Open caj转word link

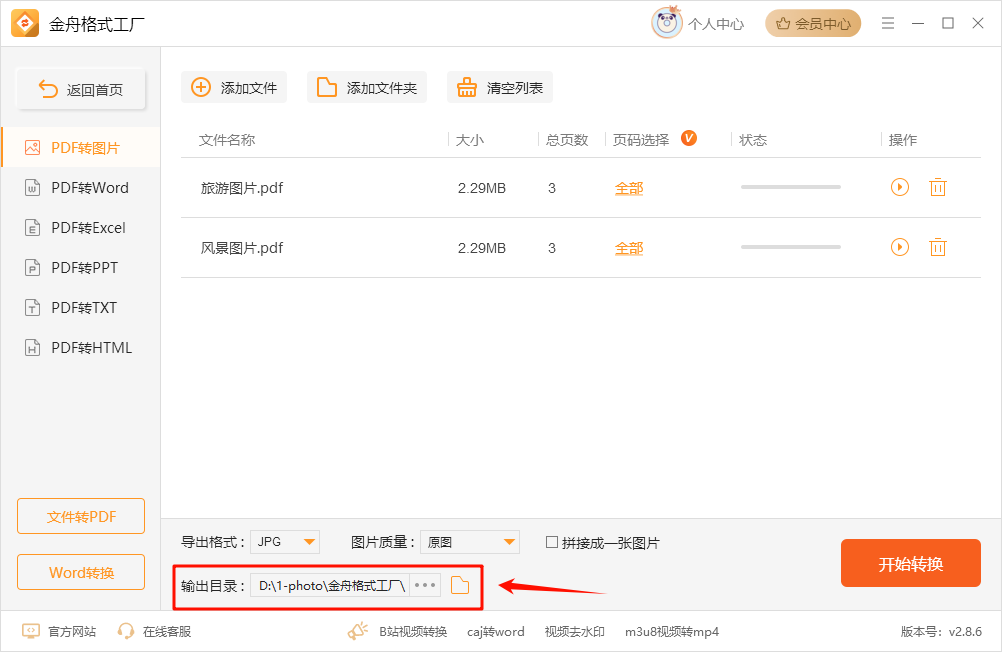pyautogui.click(x=496, y=632)
